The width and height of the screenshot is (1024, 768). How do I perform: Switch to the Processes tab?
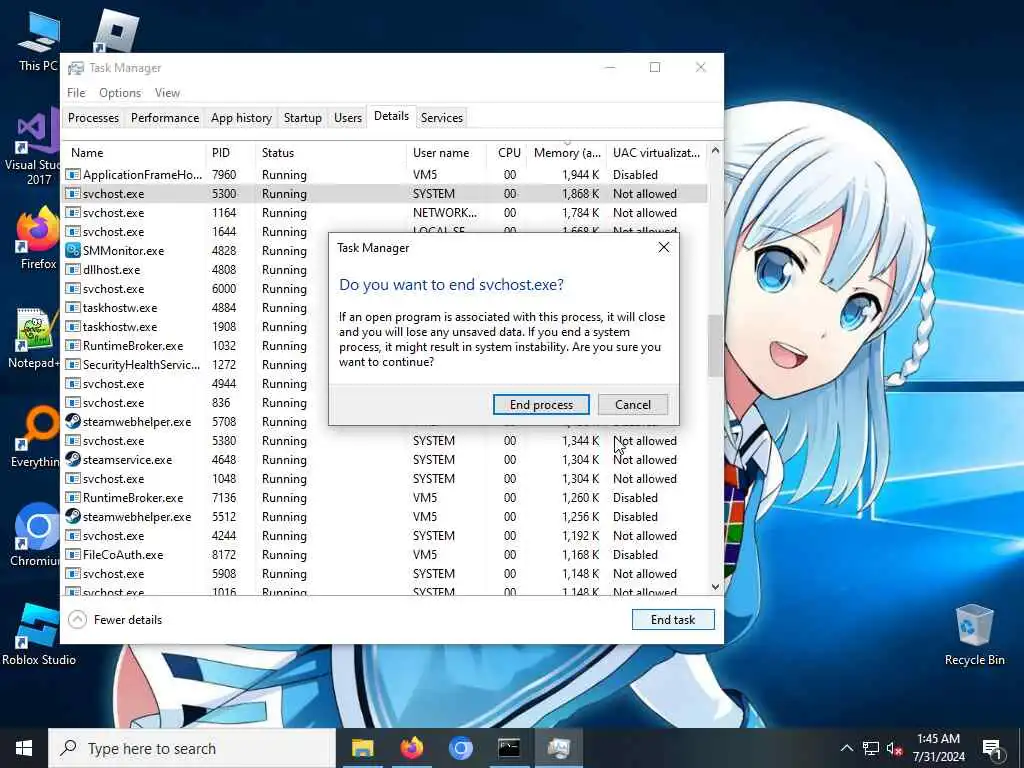pyautogui.click(x=93, y=118)
